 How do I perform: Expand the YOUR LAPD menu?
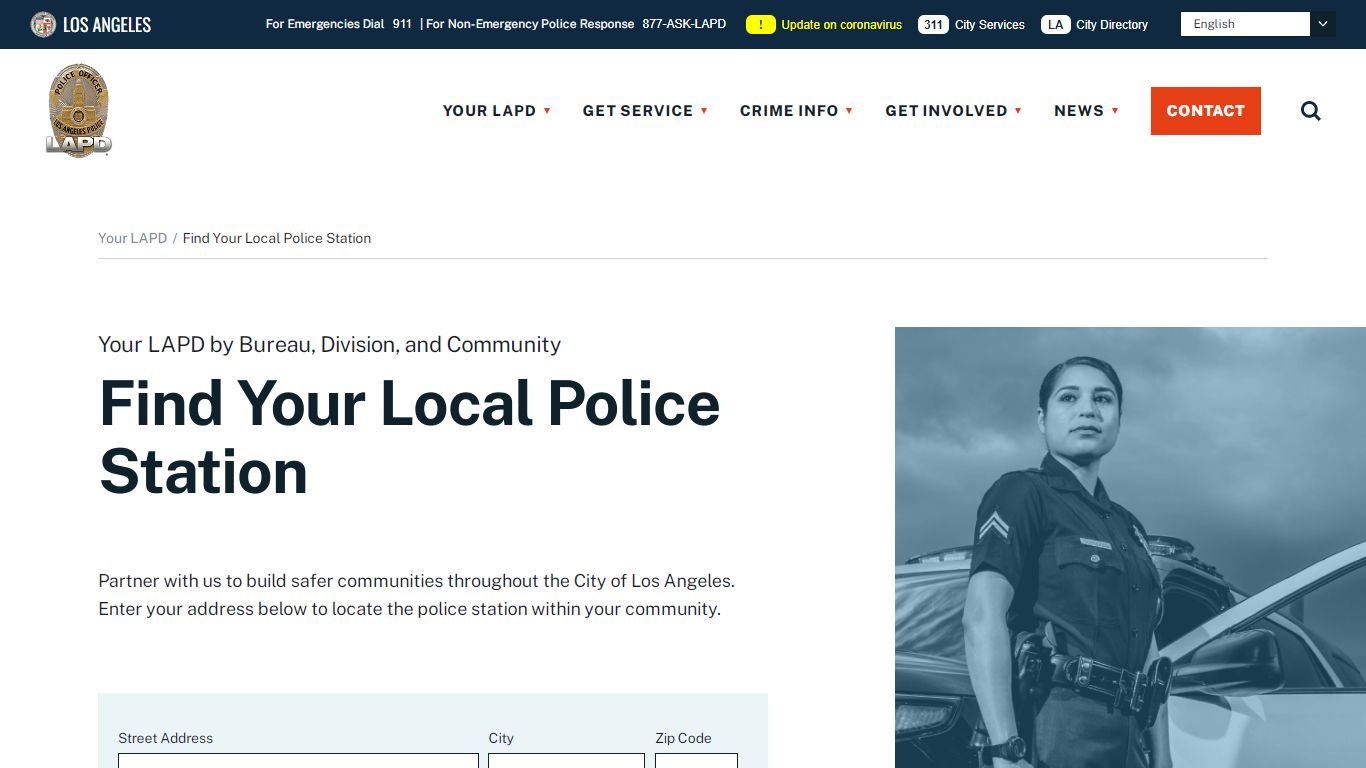pyautogui.click(x=497, y=111)
